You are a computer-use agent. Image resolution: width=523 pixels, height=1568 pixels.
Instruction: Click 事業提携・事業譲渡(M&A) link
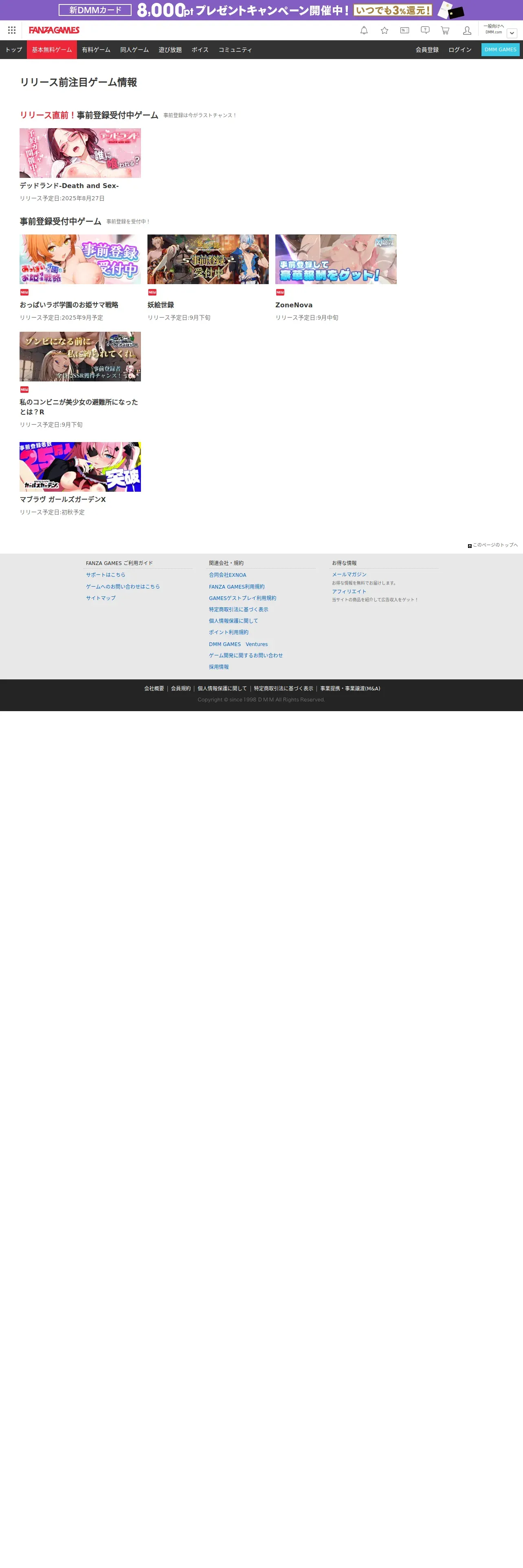point(350,688)
